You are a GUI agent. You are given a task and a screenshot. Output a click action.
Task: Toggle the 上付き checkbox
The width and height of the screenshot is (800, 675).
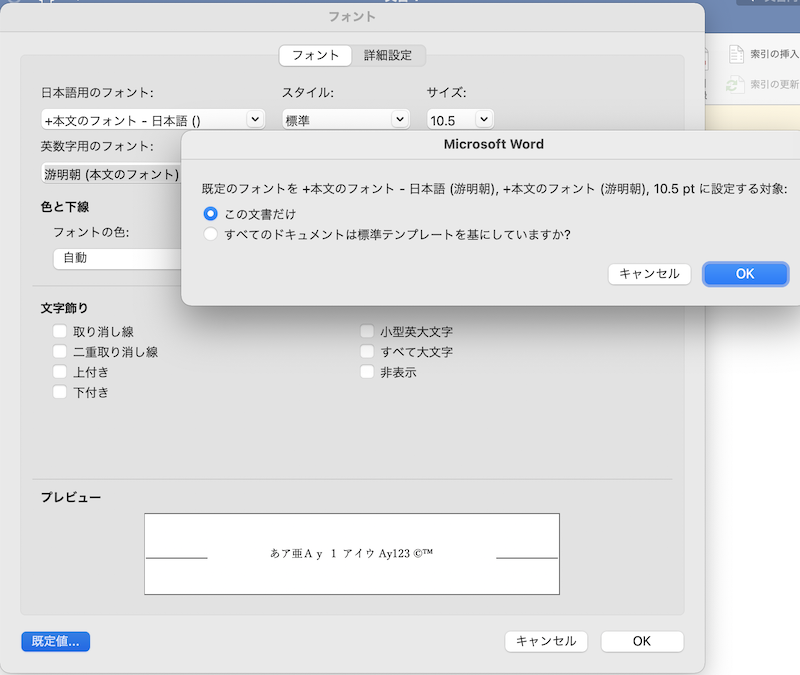tap(60, 372)
